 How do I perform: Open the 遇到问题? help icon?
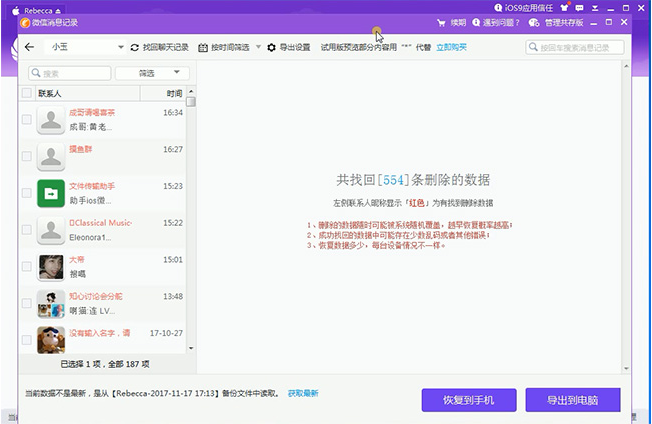point(476,22)
